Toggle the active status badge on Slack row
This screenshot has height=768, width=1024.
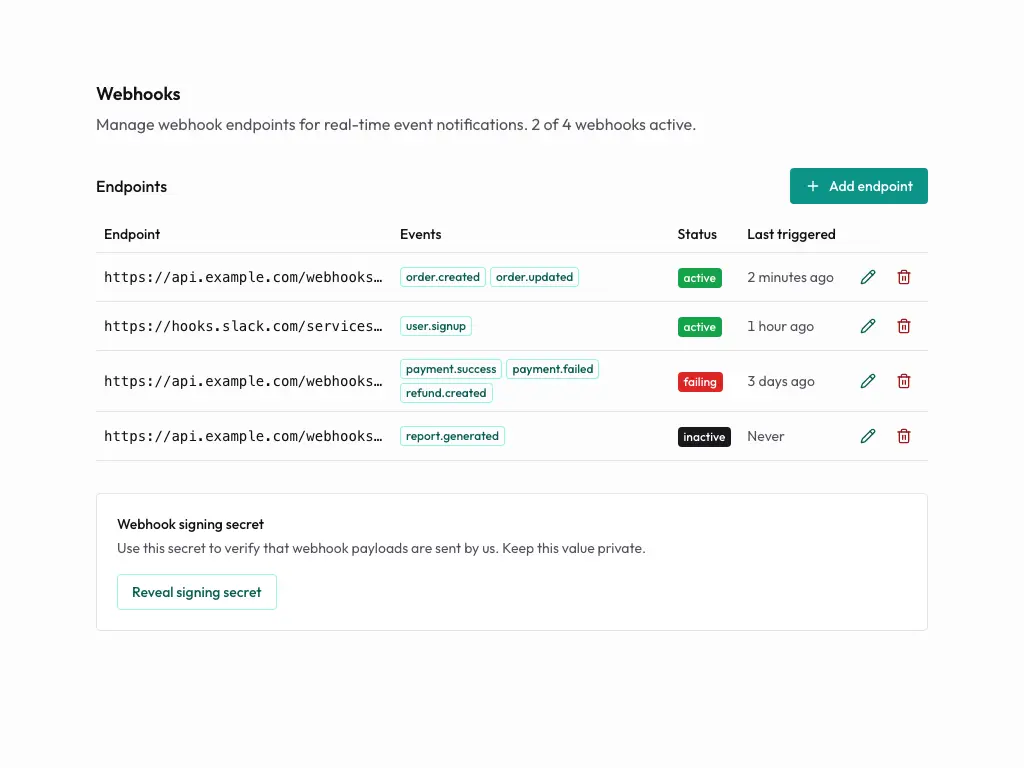pyautogui.click(x=699, y=326)
